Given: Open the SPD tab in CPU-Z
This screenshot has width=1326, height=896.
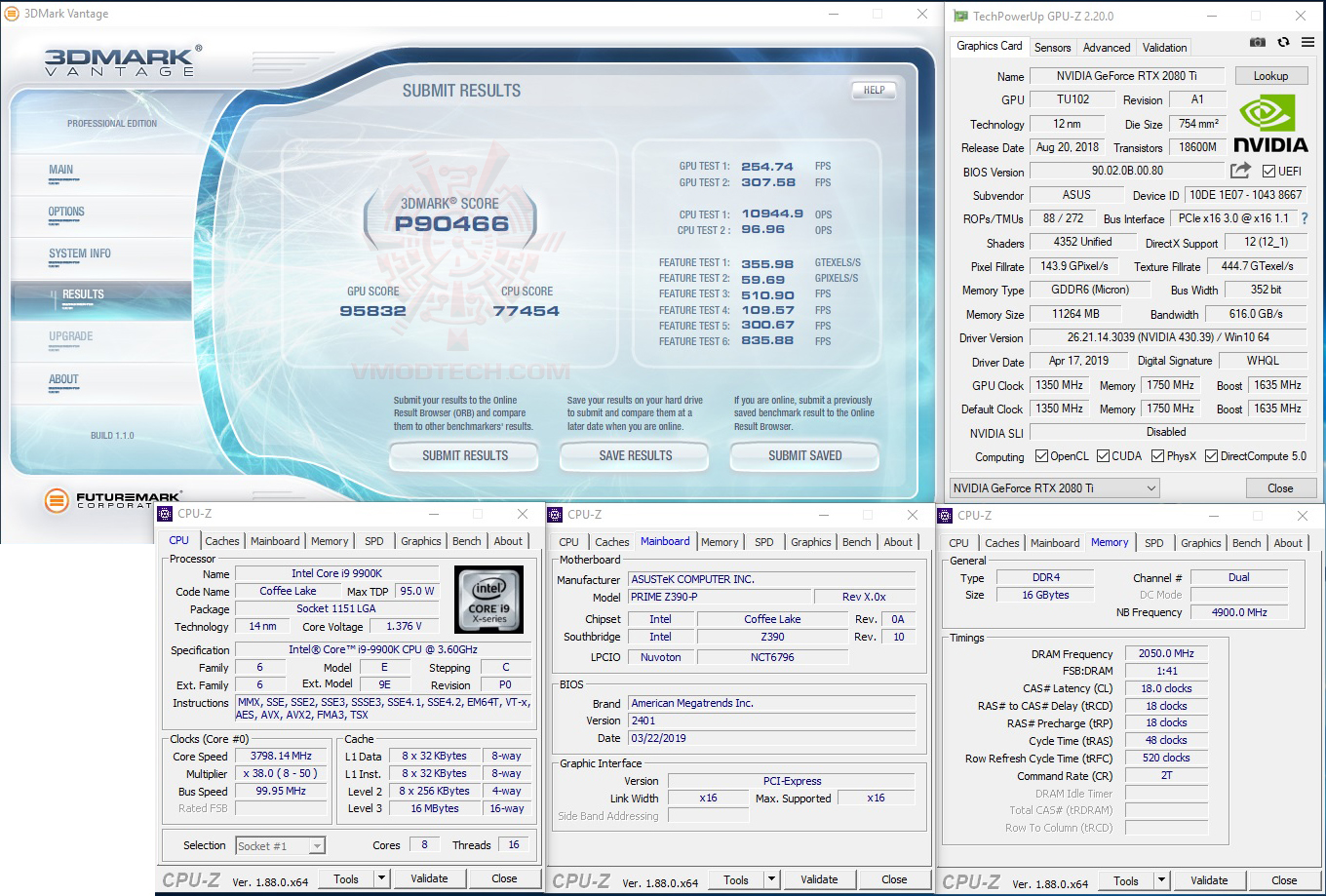Looking at the screenshot, I should pyautogui.click(x=373, y=540).
